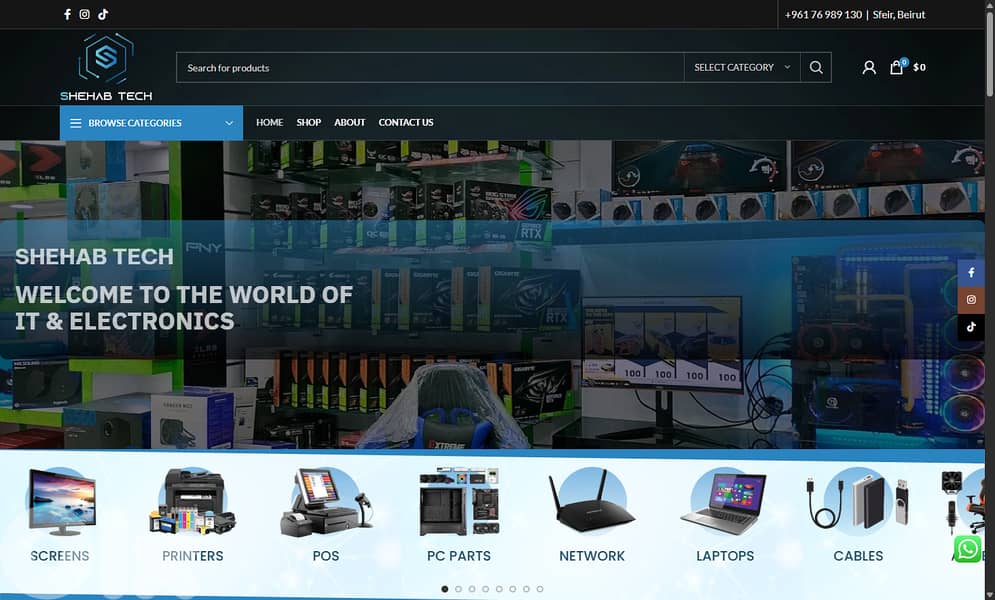995x600 pixels.
Task: Open the Cables category image
Action: pyautogui.click(x=858, y=501)
